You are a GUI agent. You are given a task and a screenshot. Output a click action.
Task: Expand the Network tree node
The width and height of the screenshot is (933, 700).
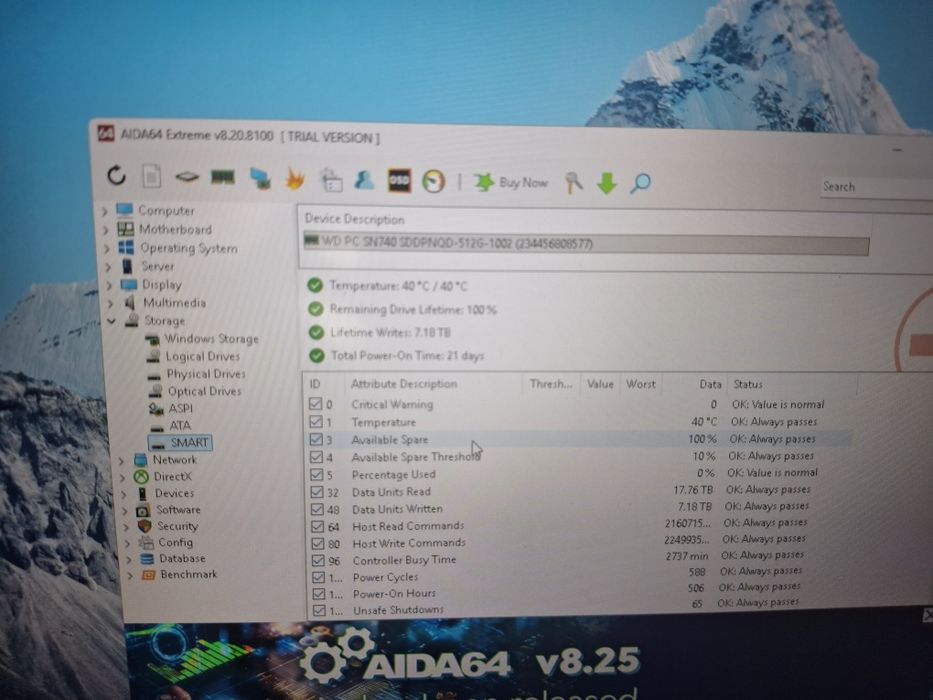coord(121,460)
